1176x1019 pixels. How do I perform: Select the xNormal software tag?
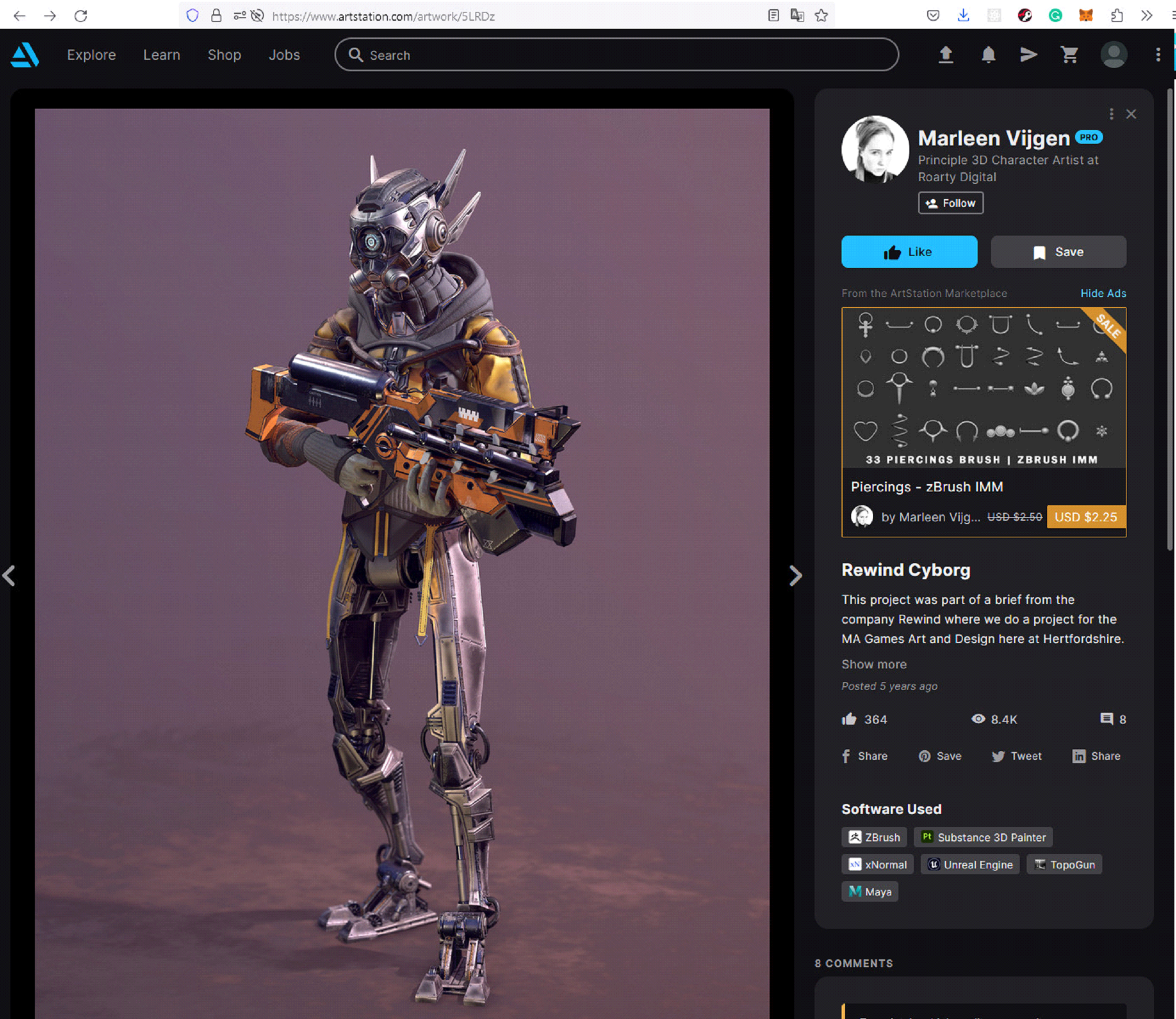coord(878,864)
